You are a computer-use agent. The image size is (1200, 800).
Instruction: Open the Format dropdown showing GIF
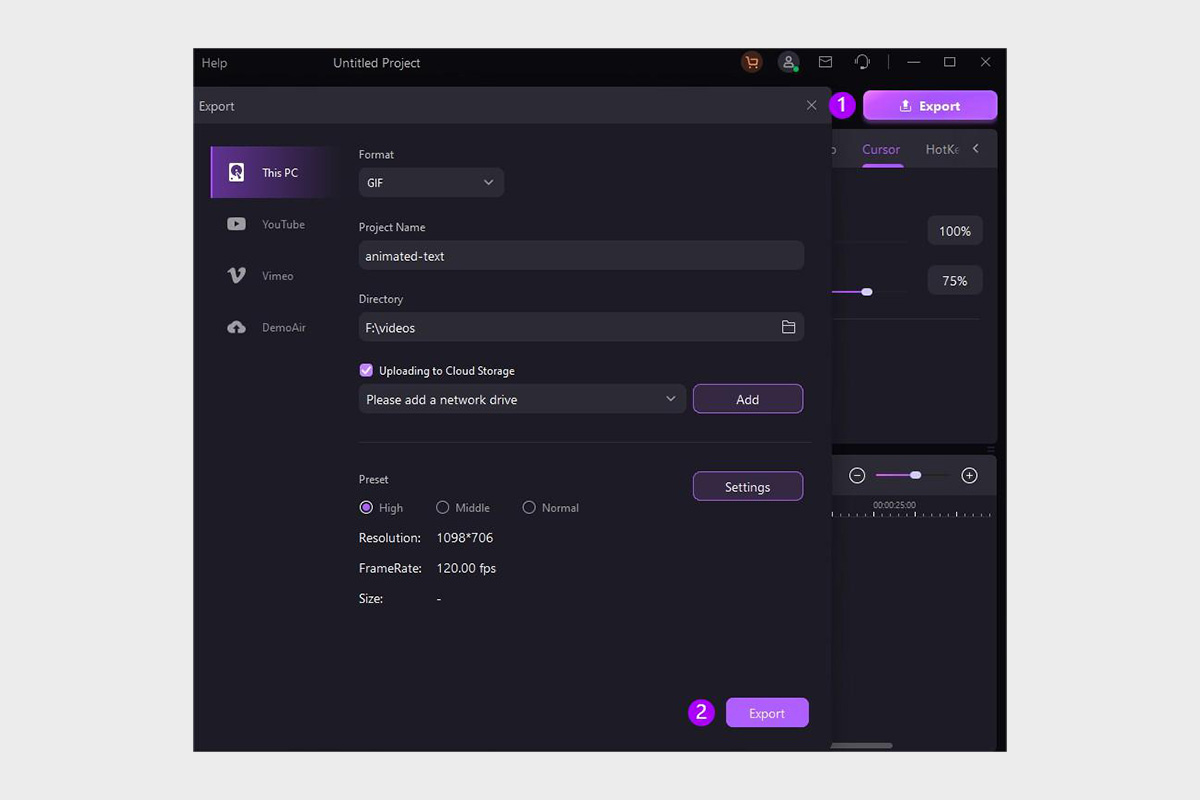pos(431,183)
